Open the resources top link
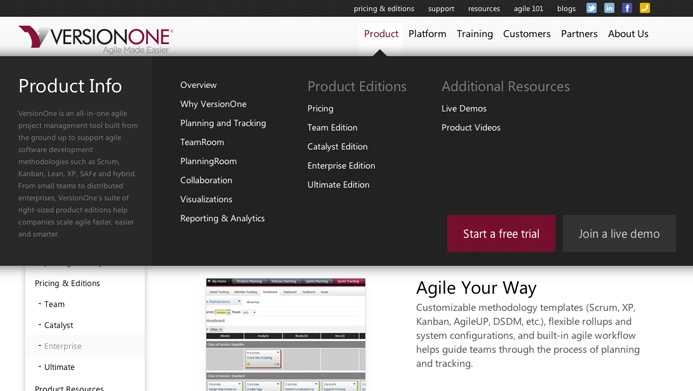This screenshot has height=391, width=693. click(484, 8)
